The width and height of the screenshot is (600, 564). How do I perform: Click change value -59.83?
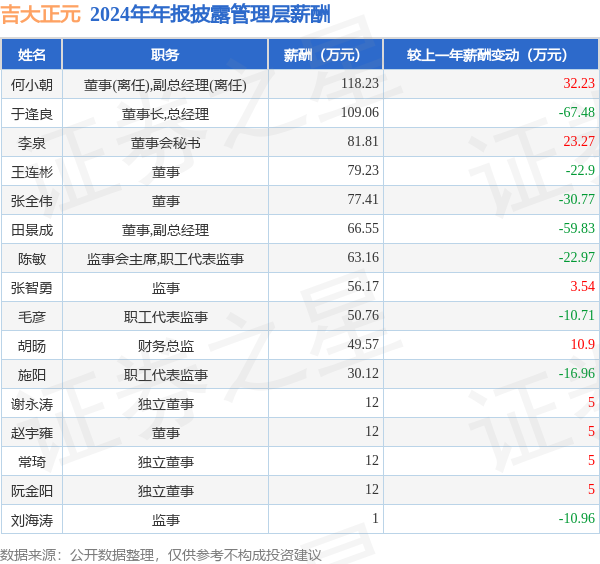coord(576,228)
